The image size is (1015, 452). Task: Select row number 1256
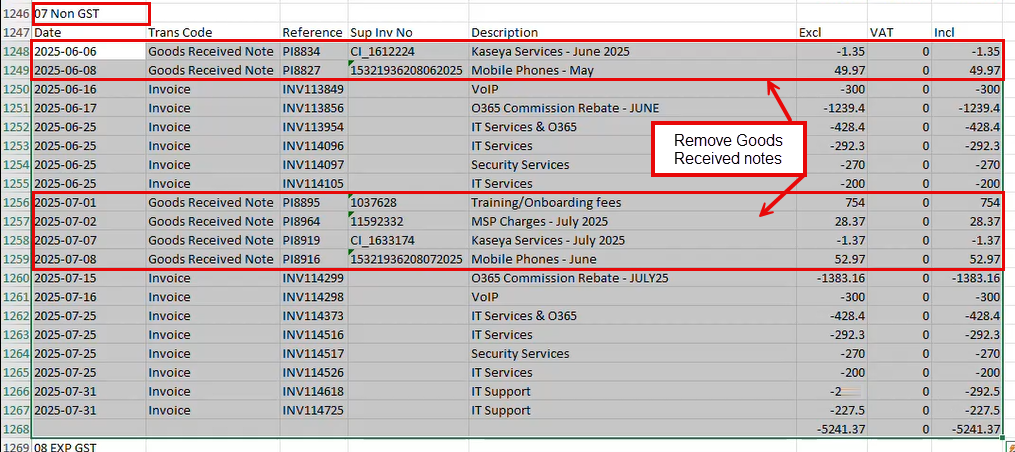pos(15,203)
